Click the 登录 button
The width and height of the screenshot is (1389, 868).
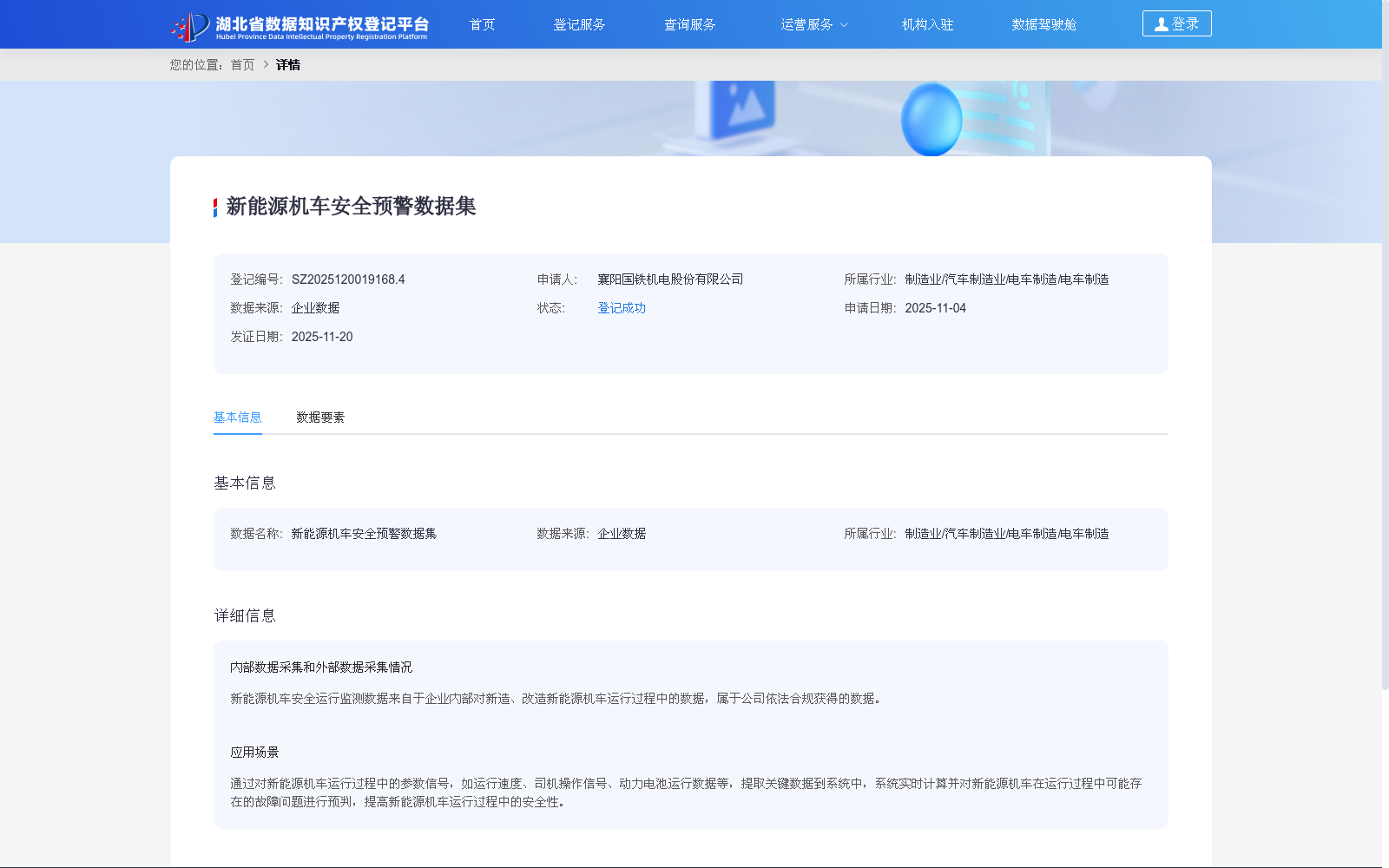[1176, 23]
